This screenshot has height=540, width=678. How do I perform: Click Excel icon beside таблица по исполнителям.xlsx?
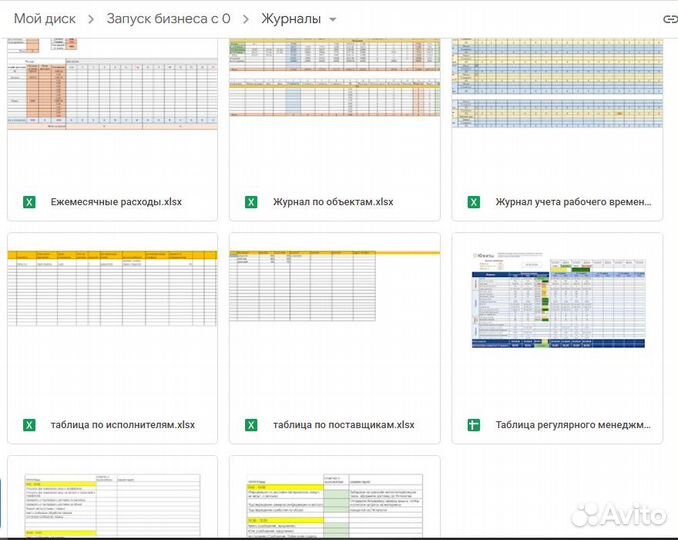point(29,425)
